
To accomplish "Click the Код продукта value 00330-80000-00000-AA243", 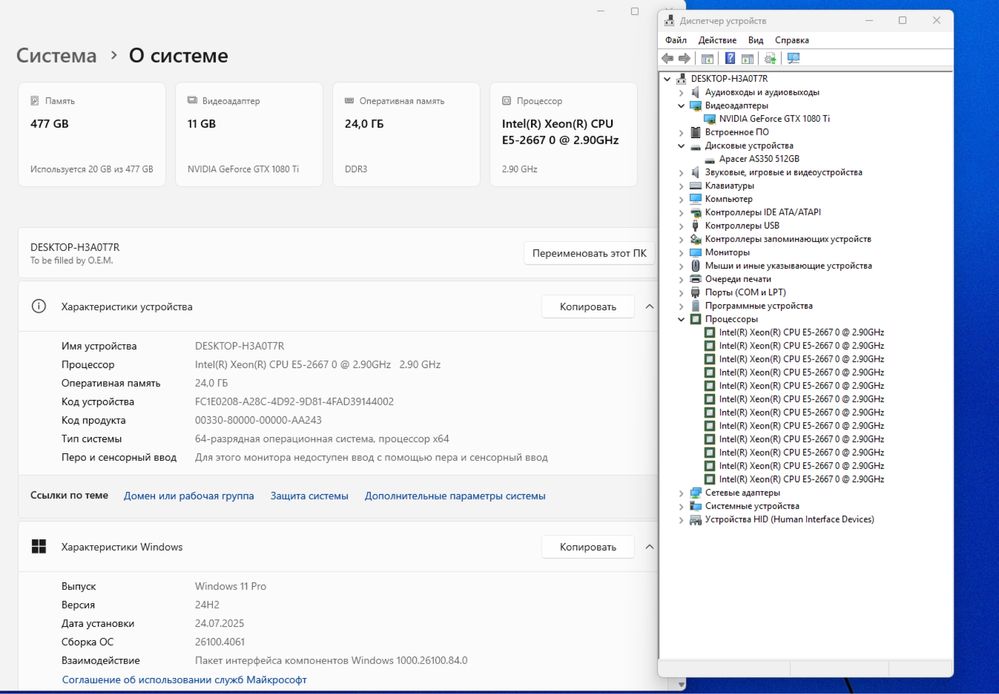I will 258,421.
